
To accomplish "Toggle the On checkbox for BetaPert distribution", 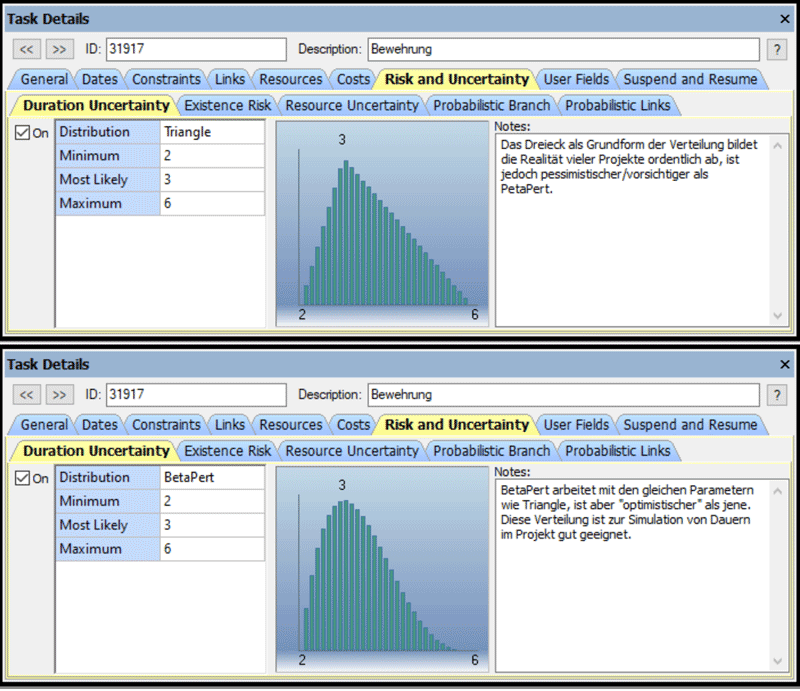I will pyautogui.click(x=24, y=479).
